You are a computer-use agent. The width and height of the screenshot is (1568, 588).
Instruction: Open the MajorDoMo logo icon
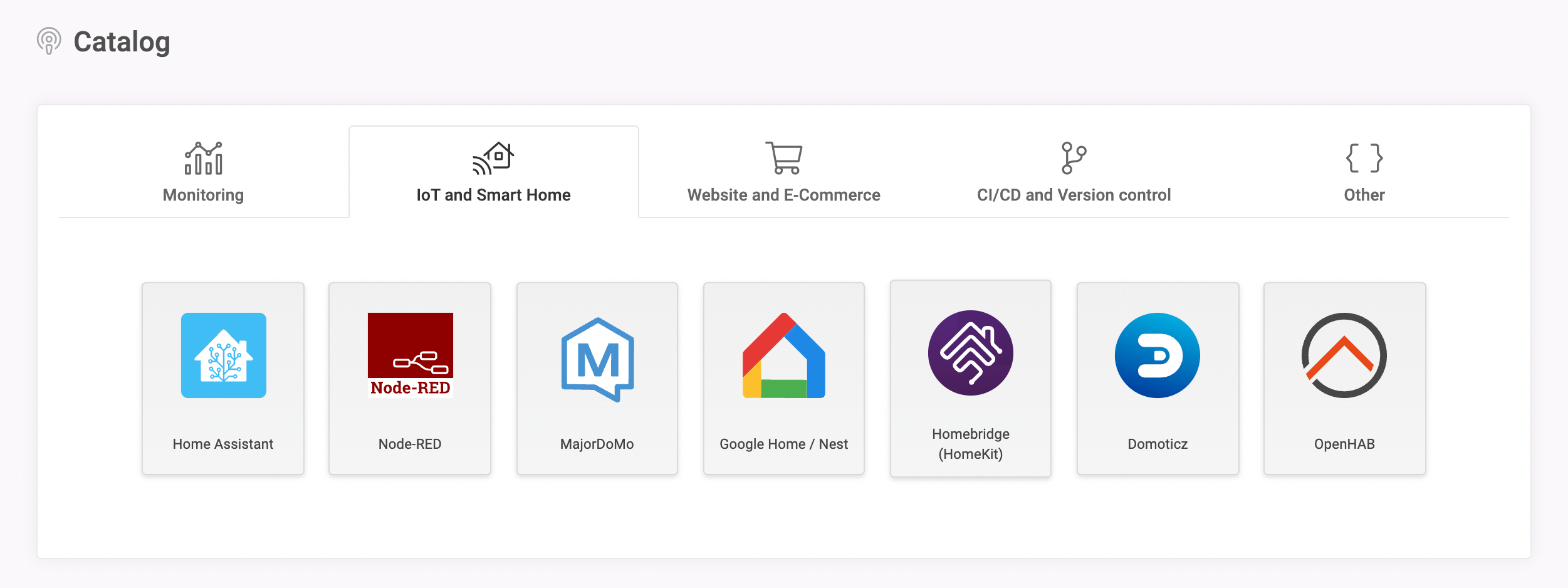coord(597,359)
